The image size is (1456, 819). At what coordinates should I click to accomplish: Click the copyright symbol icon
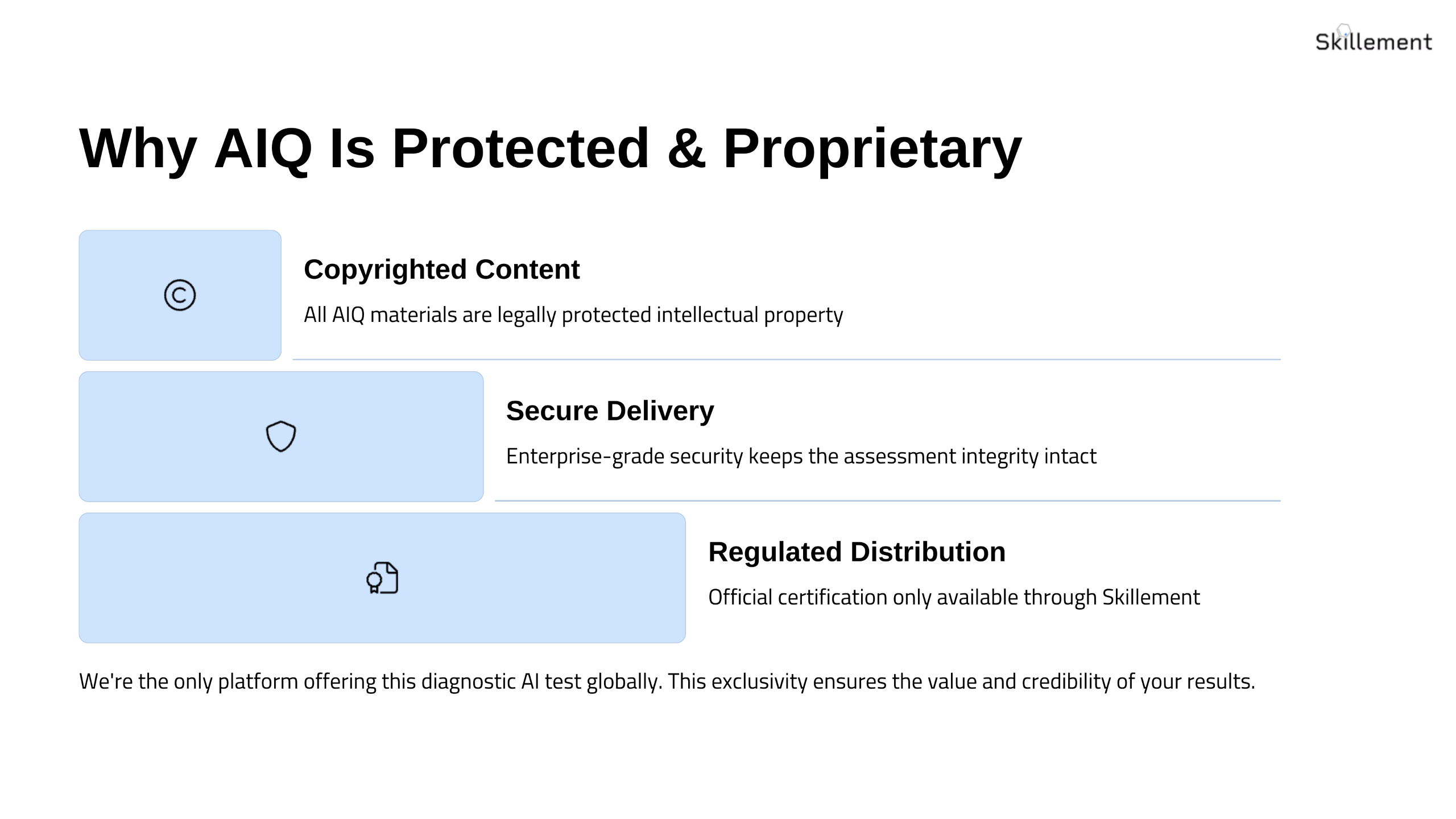coord(180,295)
